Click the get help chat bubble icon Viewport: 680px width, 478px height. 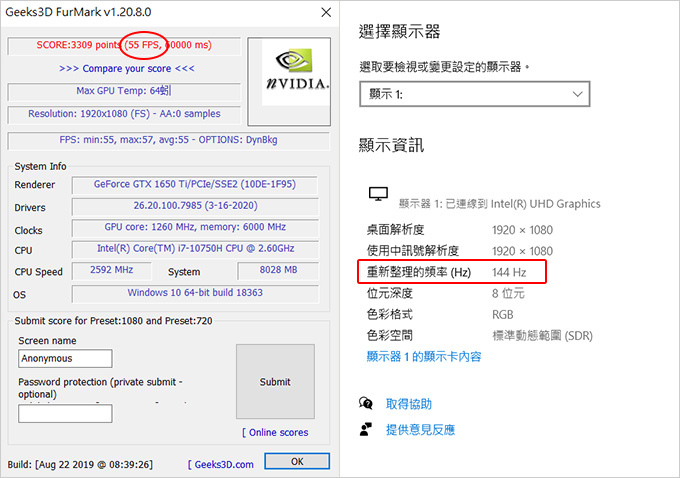click(366, 403)
